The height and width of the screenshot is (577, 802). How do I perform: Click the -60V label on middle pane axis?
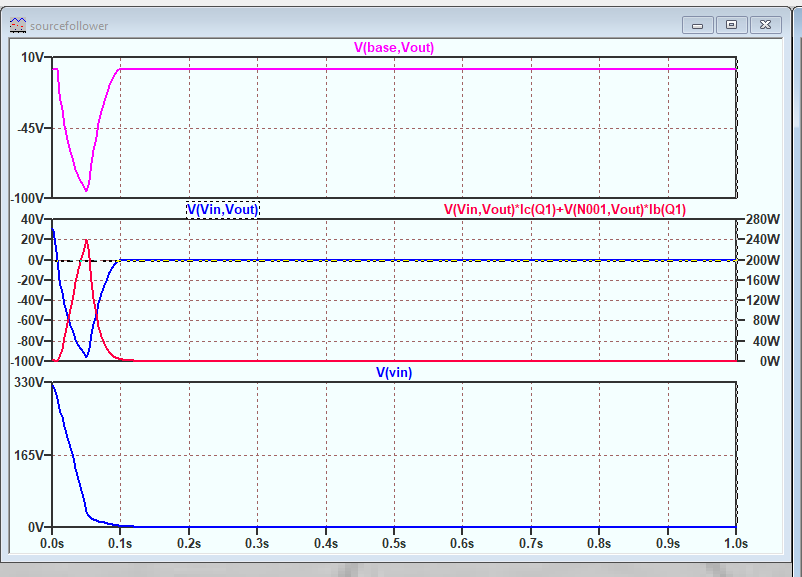point(30,321)
